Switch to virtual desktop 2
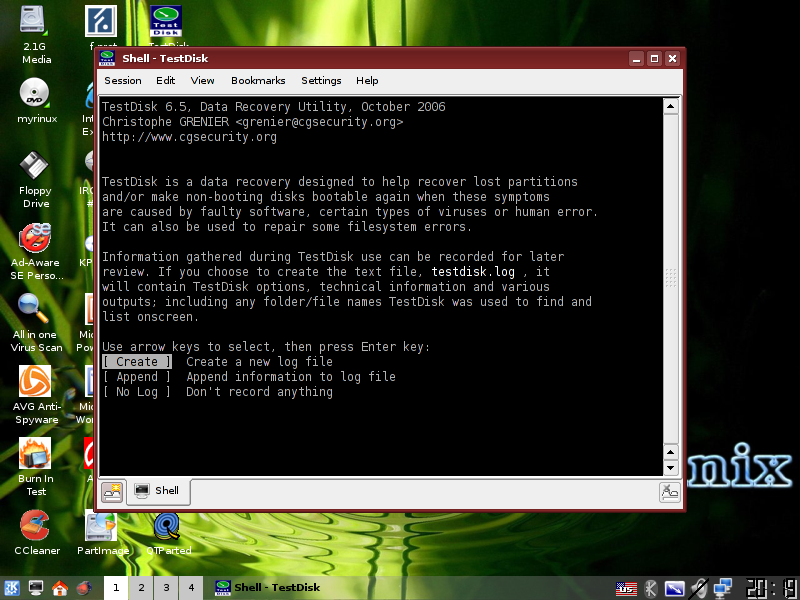This screenshot has height=600, width=800. click(x=141, y=588)
